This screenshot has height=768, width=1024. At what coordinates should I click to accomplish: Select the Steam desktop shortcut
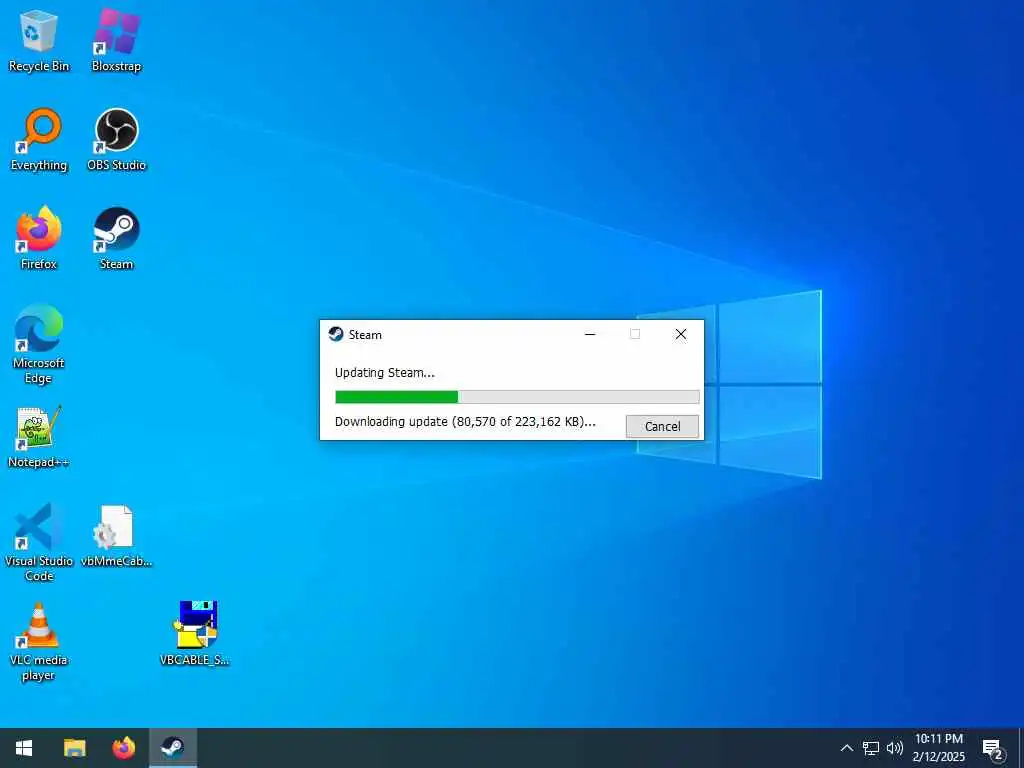116,238
